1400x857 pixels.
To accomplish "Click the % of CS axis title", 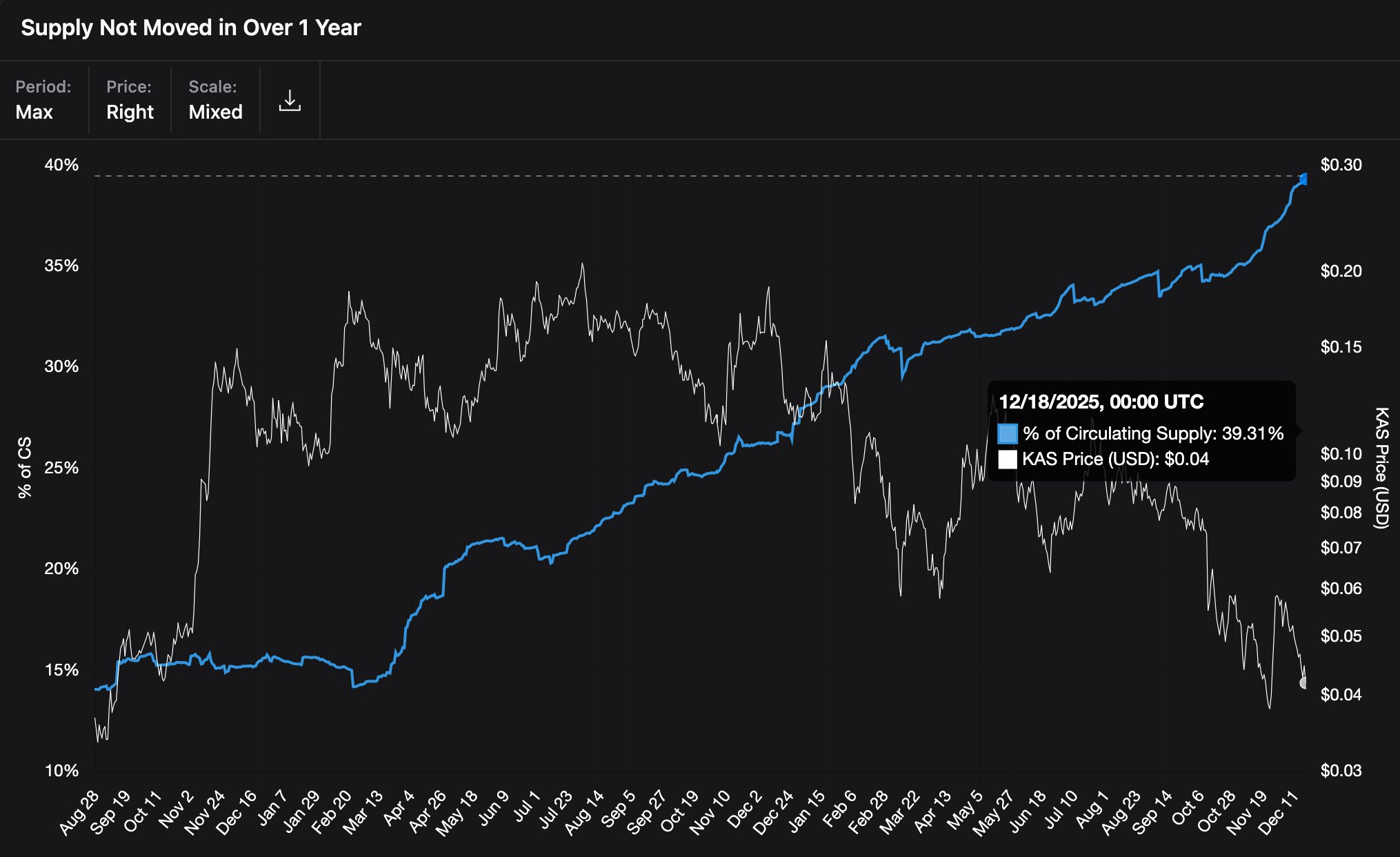I will pyautogui.click(x=25, y=468).
